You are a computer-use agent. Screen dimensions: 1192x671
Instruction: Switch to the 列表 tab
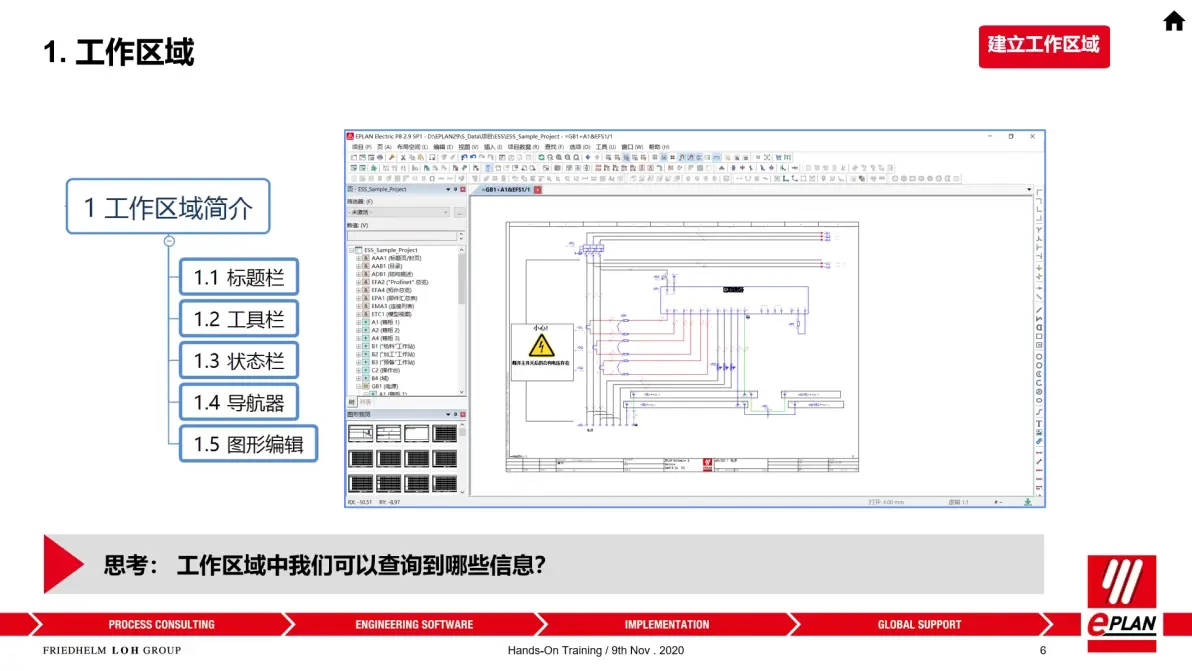tap(366, 402)
